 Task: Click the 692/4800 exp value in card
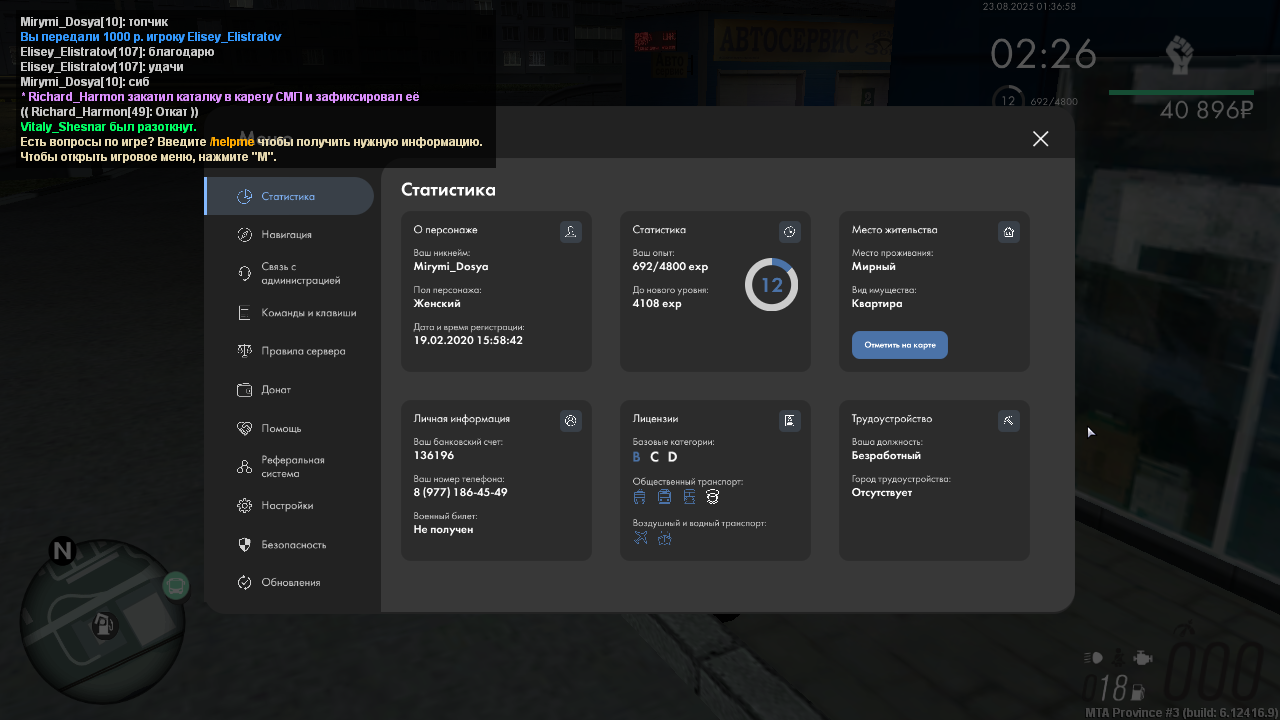click(670, 267)
